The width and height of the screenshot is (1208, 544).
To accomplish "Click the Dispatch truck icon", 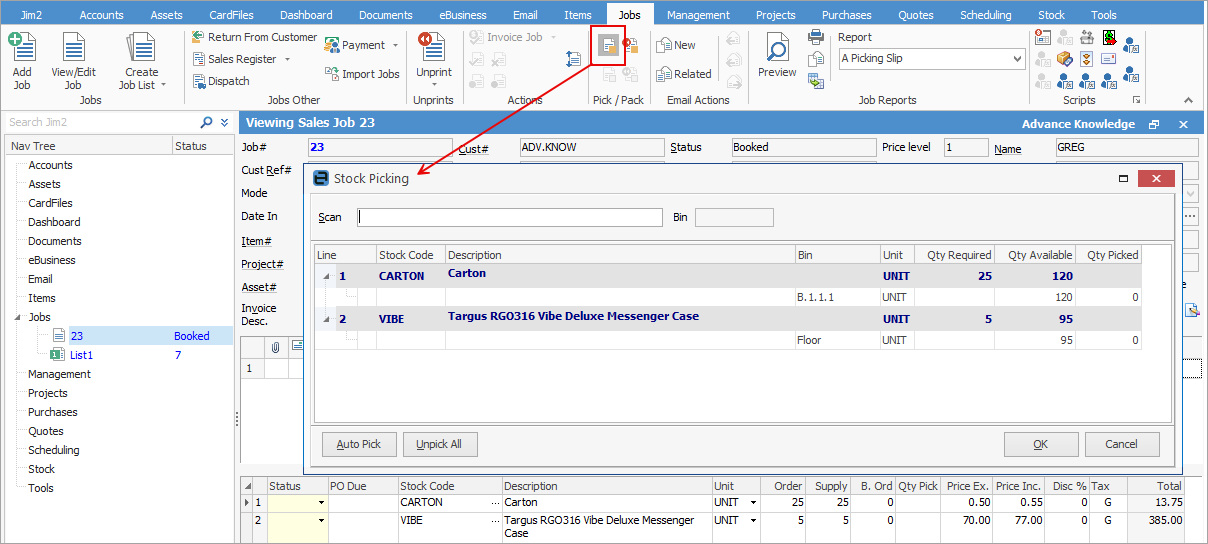I will pyautogui.click(x=198, y=81).
